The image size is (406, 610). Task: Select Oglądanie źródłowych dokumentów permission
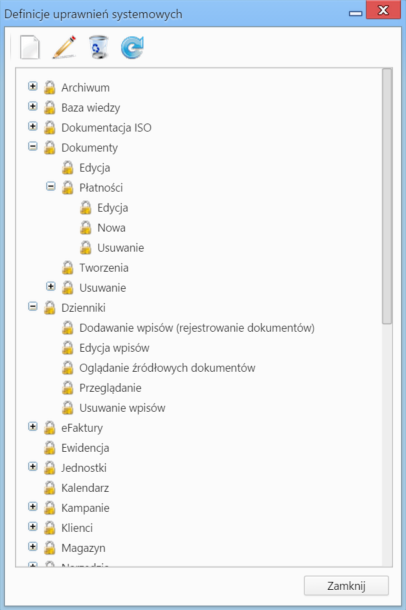tap(167, 368)
